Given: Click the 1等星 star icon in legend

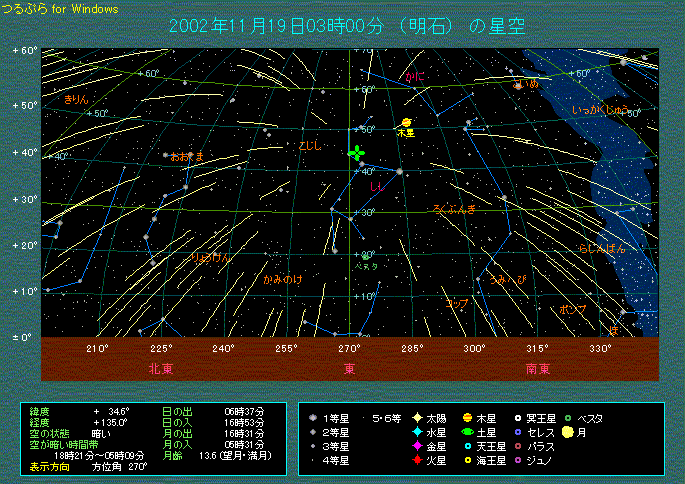Looking at the screenshot, I should click(313, 418).
